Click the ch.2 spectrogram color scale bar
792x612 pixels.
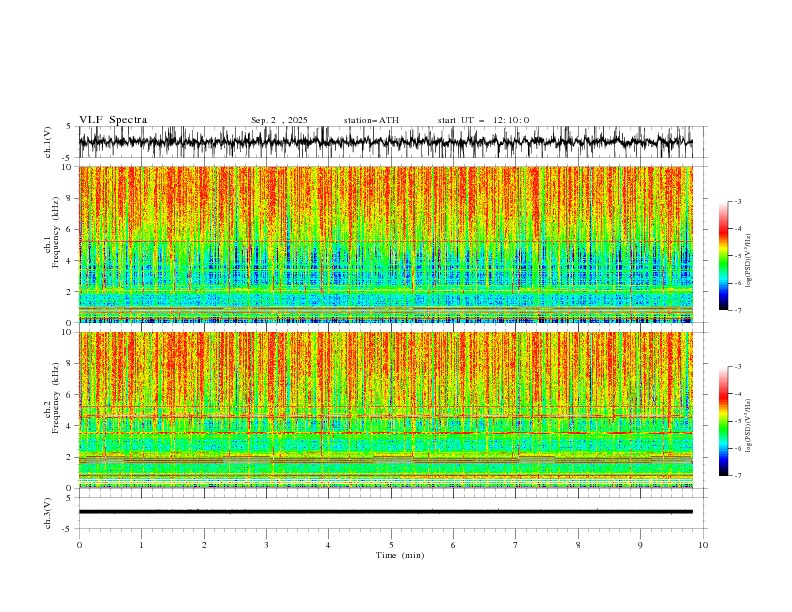(x=723, y=421)
